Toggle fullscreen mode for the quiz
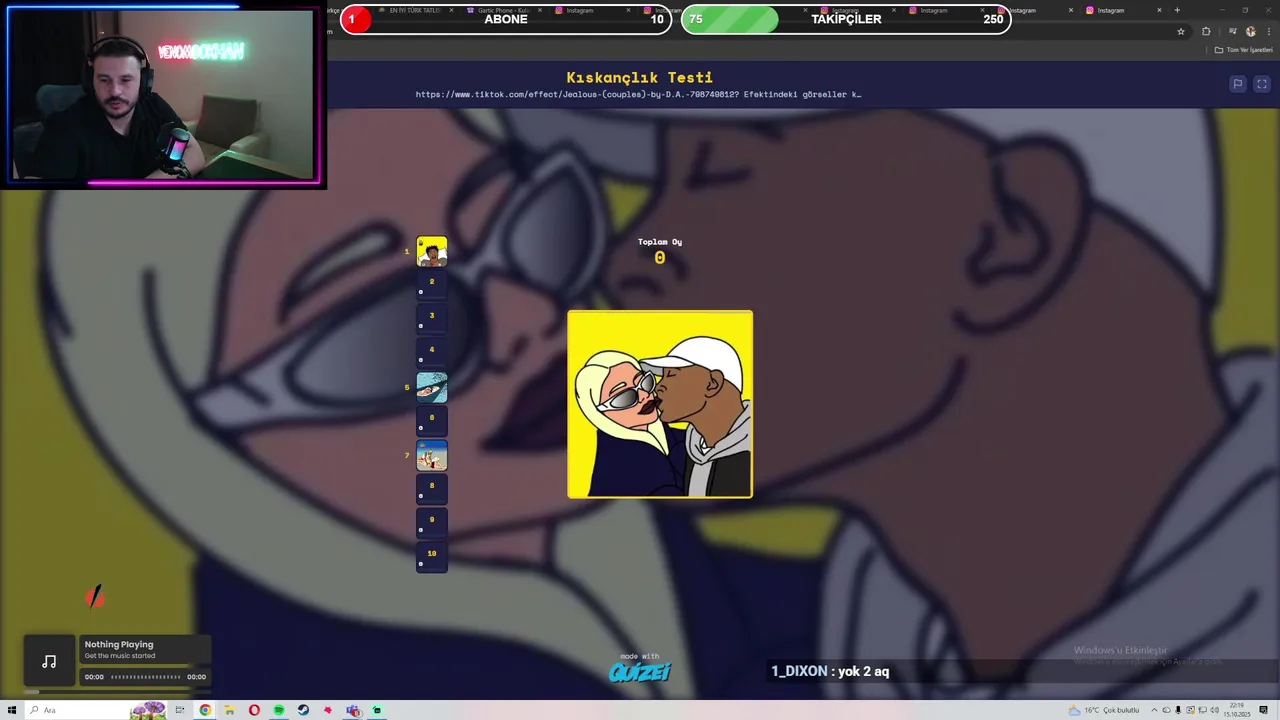 click(x=1262, y=85)
